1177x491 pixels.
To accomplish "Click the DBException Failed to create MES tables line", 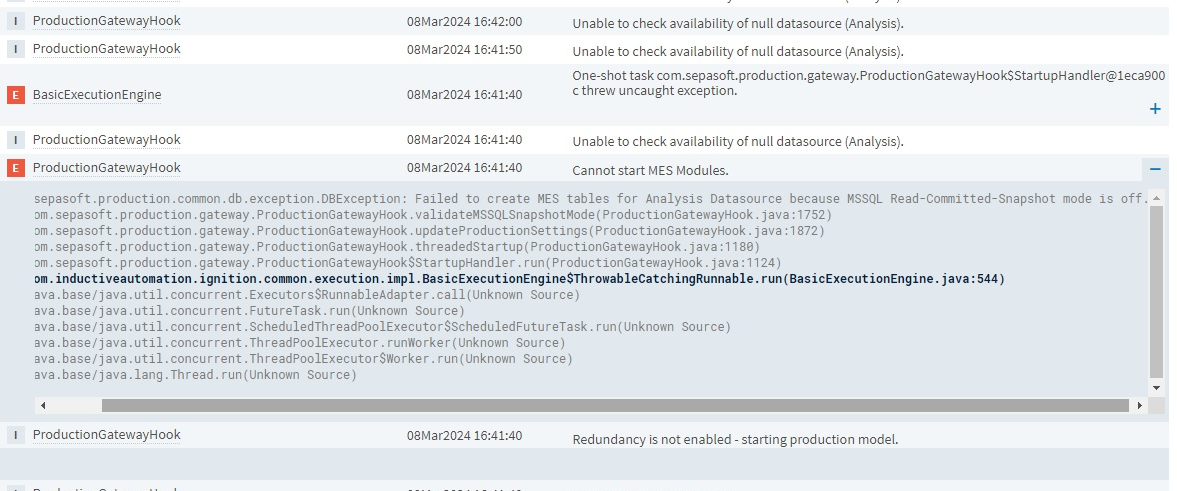I will (x=590, y=199).
